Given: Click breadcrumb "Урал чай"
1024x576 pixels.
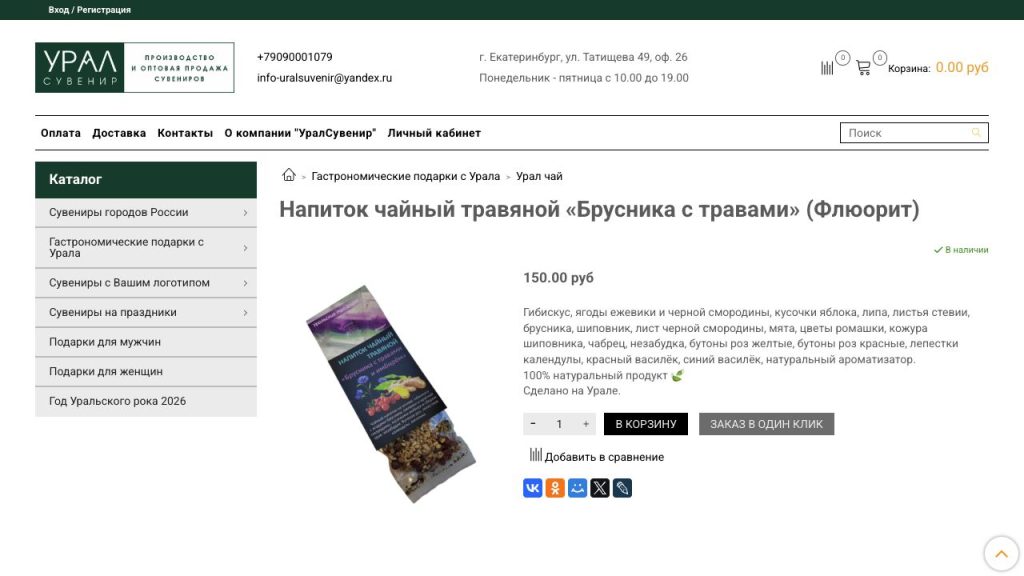Looking at the screenshot, I should (539, 176).
